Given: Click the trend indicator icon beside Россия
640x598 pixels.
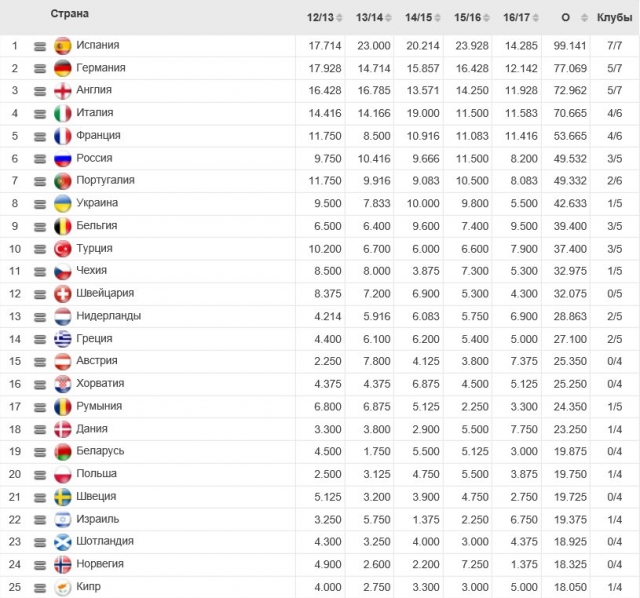Looking at the screenshot, I should click(x=40, y=158).
